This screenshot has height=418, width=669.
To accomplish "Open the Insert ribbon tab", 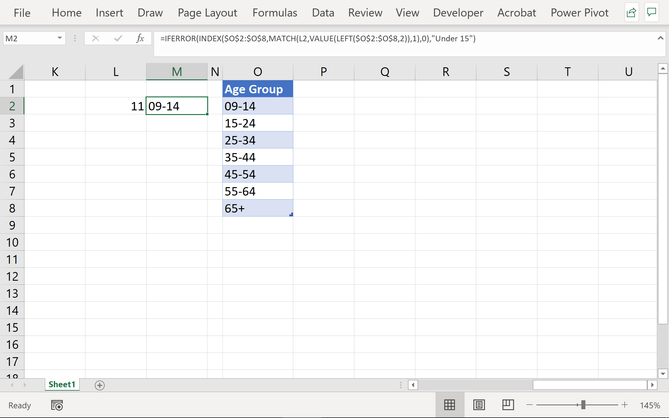I will click(x=109, y=13).
